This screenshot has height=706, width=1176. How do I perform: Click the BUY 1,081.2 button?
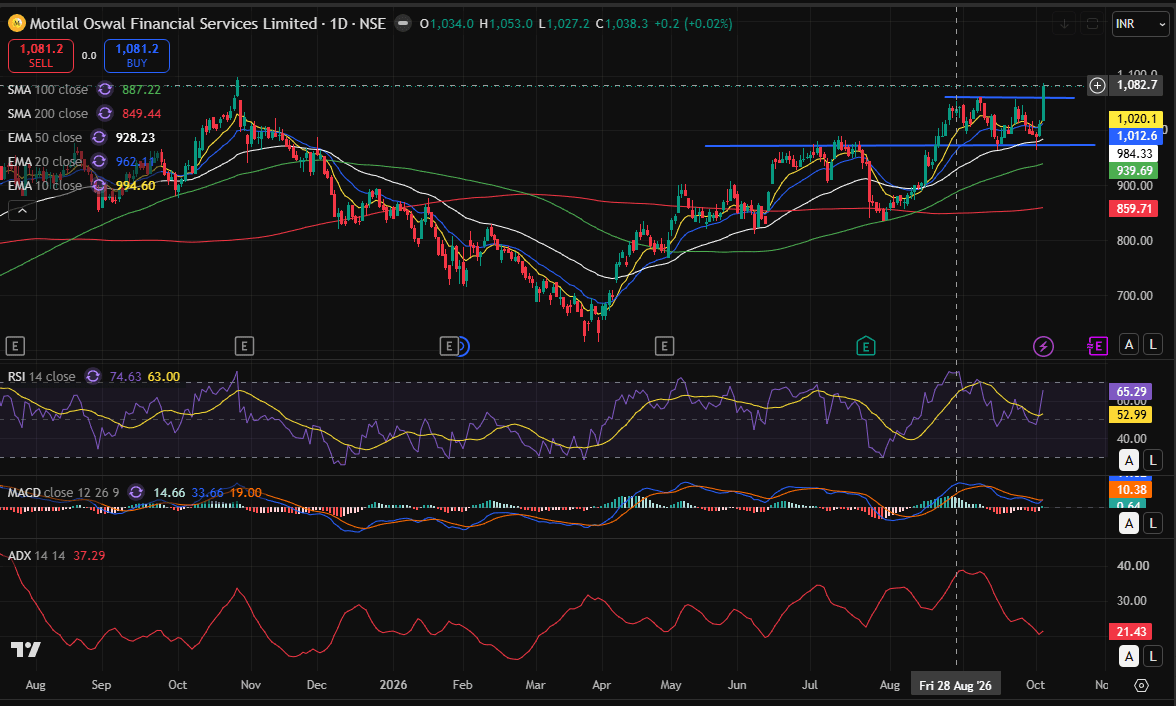pyautogui.click(x=136, y=56)
